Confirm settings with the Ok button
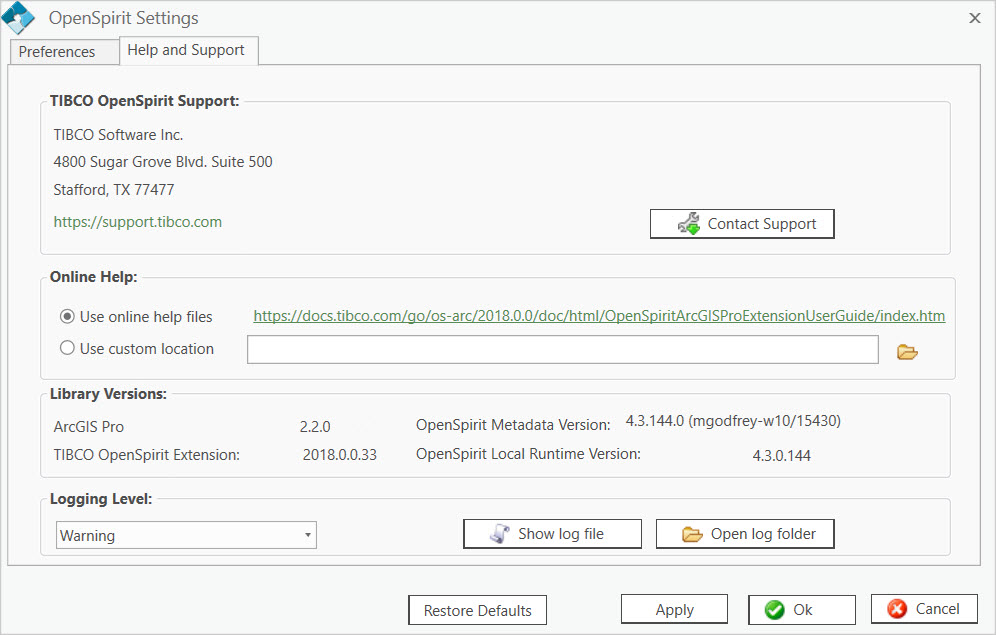 pos(802,610)
